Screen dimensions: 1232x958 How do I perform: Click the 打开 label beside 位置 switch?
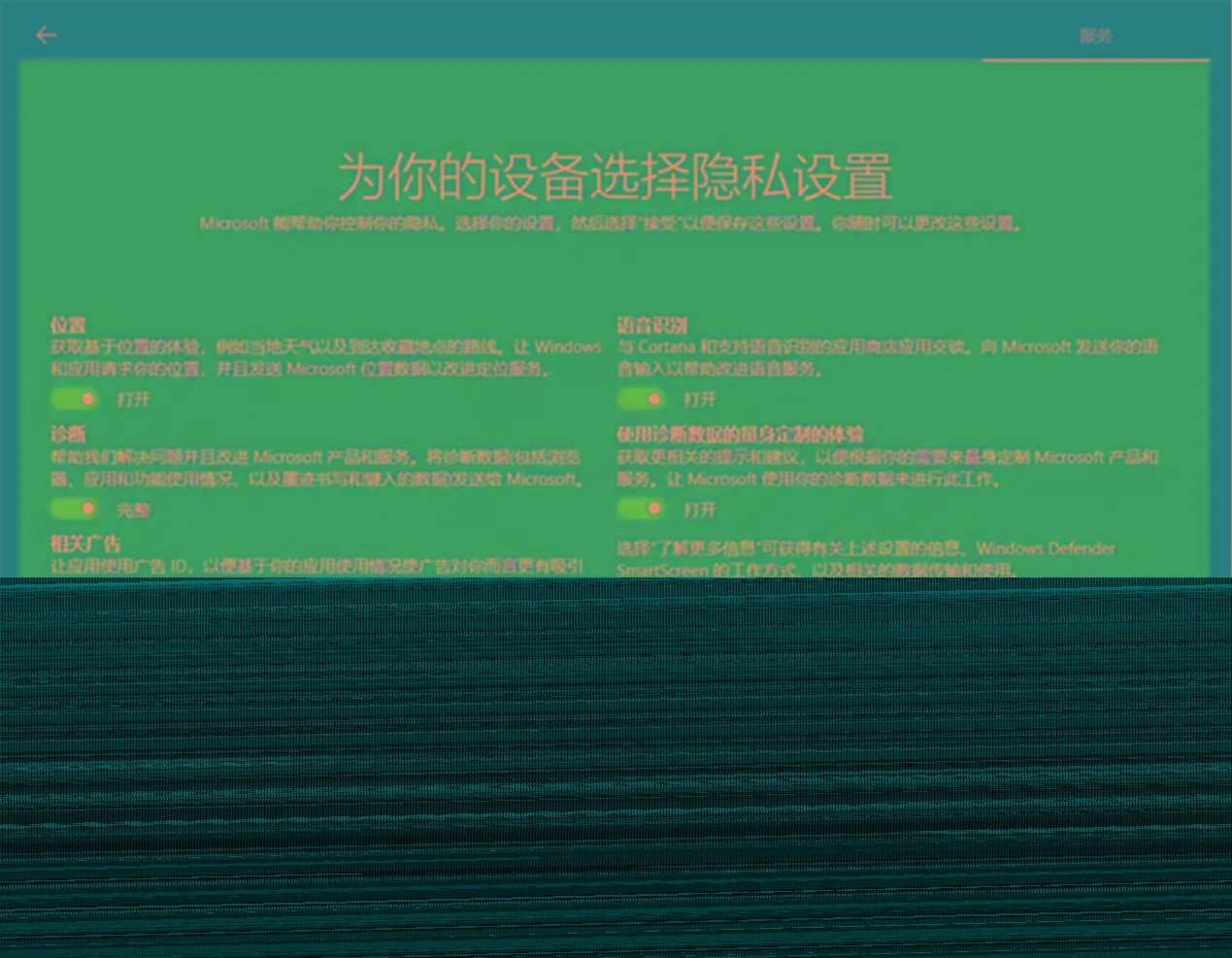(133, 399)
